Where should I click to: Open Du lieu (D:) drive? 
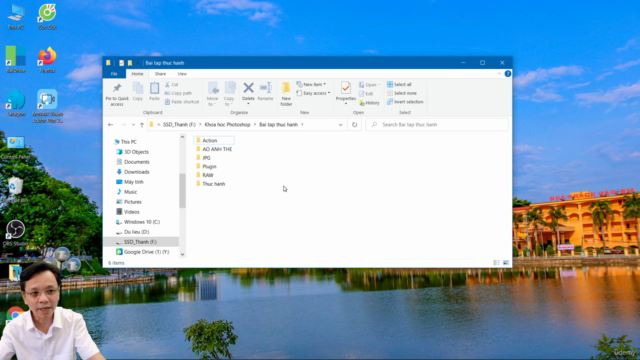coord(133,232)
